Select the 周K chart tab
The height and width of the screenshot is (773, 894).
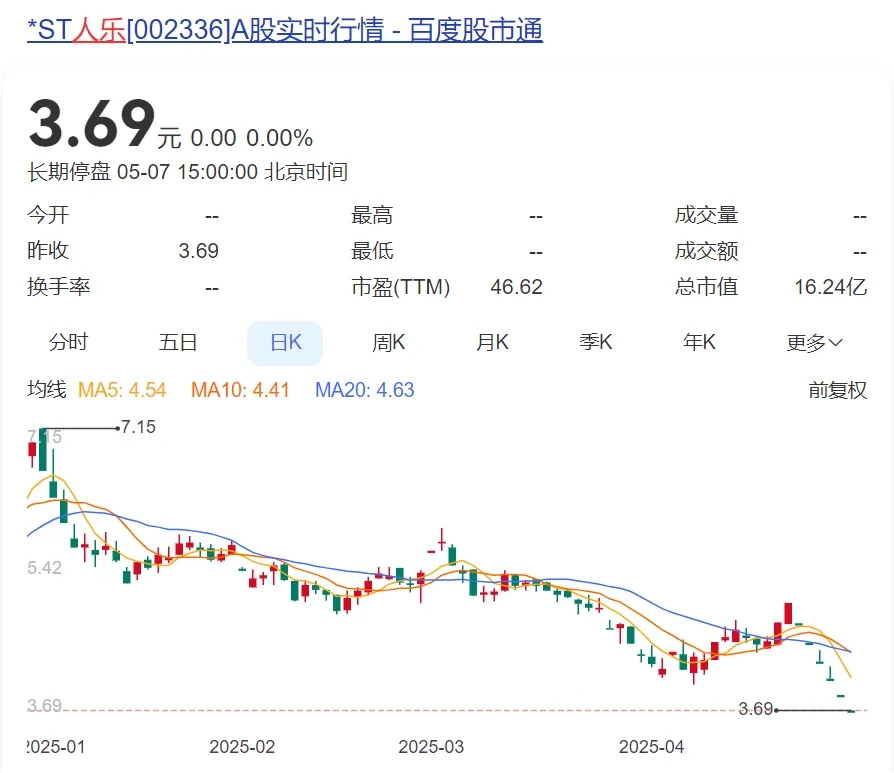(x=388, y=343)
